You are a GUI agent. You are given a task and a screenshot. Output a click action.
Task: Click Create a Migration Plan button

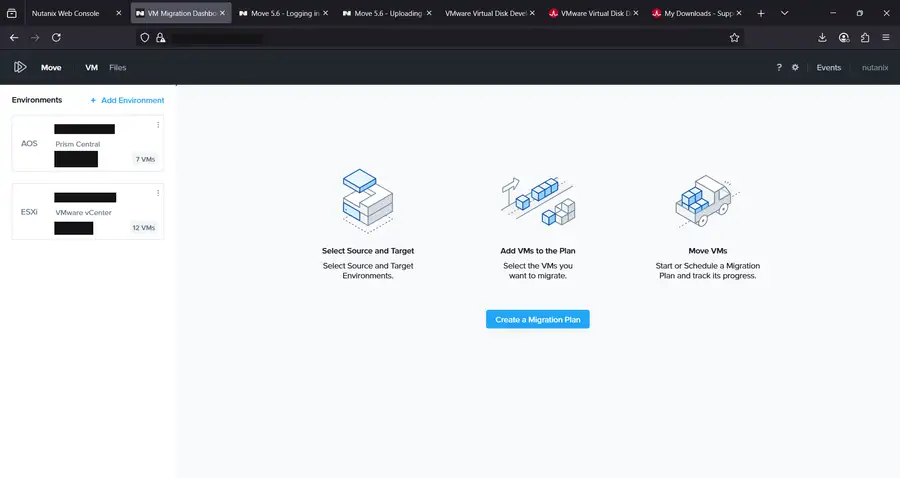point(537,320)
